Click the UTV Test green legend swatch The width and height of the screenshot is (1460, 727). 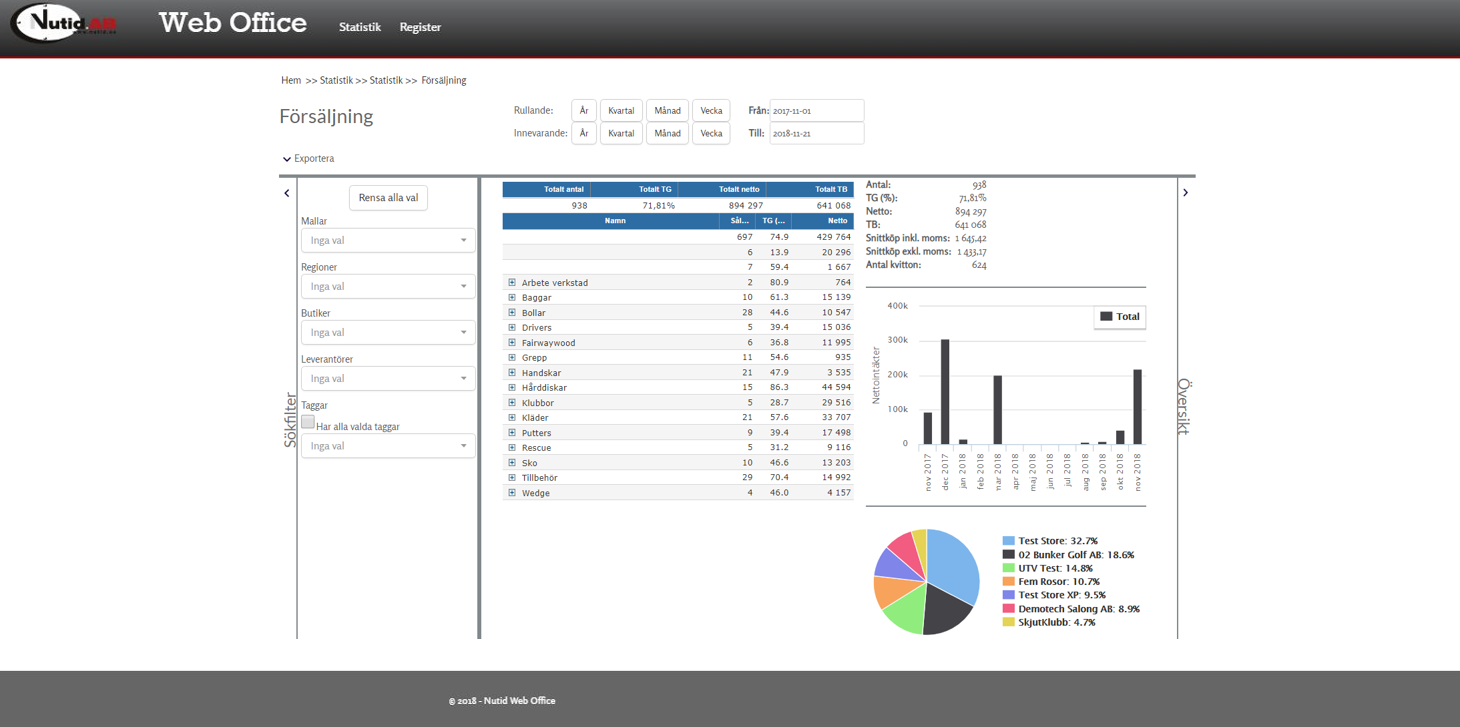point(1009,568)
